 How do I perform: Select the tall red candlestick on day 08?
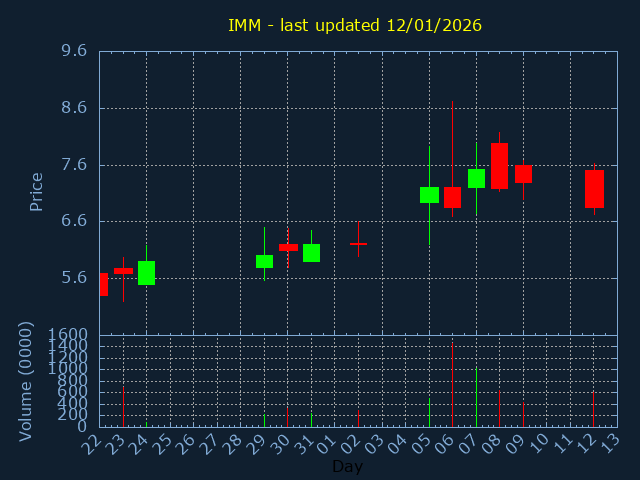499,166
